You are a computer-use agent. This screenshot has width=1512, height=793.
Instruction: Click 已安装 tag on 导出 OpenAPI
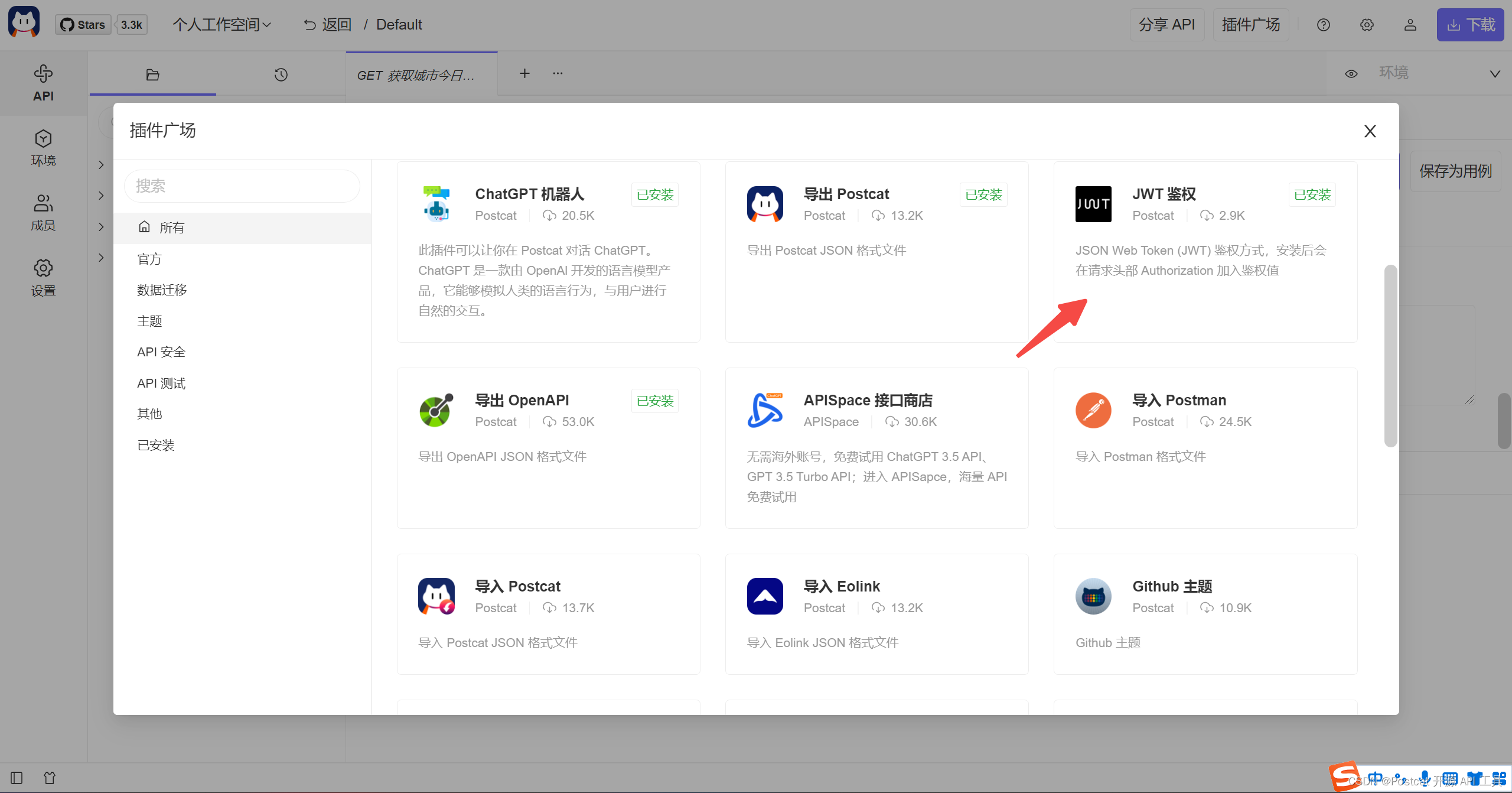coord(655,401)
